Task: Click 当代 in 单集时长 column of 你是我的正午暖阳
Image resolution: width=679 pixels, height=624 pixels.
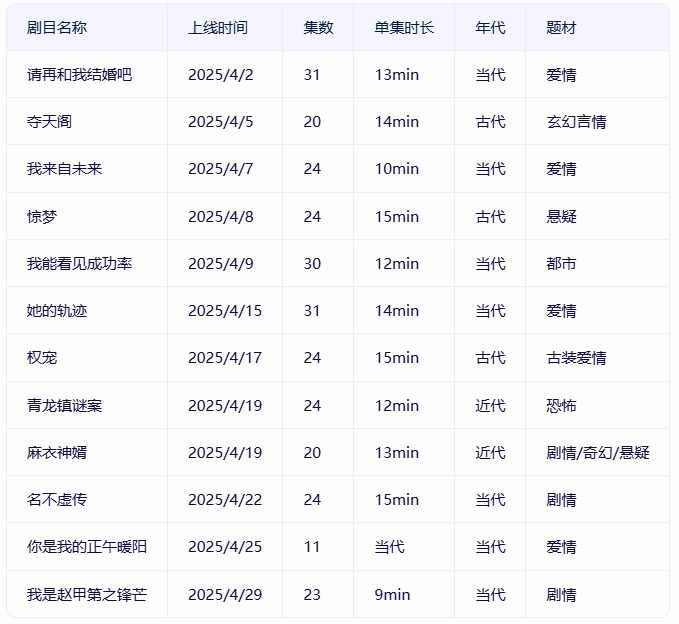Action: coord(390,546)
